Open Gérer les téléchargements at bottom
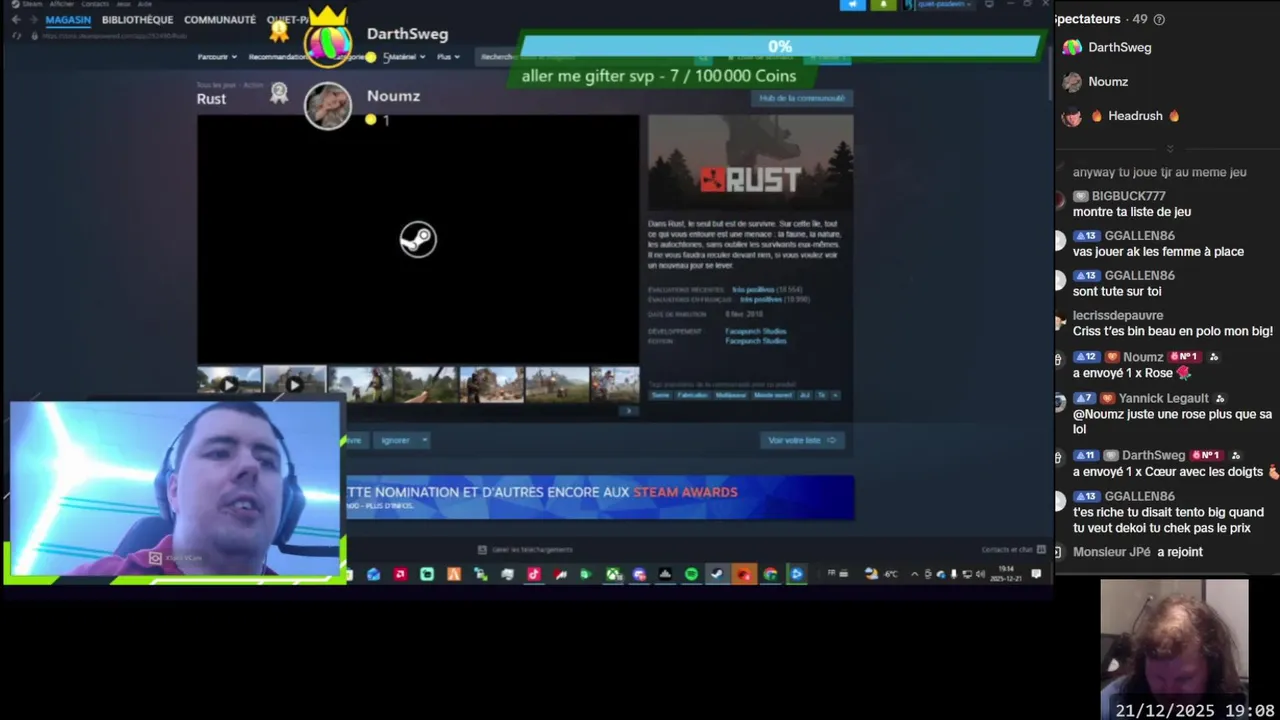Screen dimensions: 1280x720 [x=525, y=549]
